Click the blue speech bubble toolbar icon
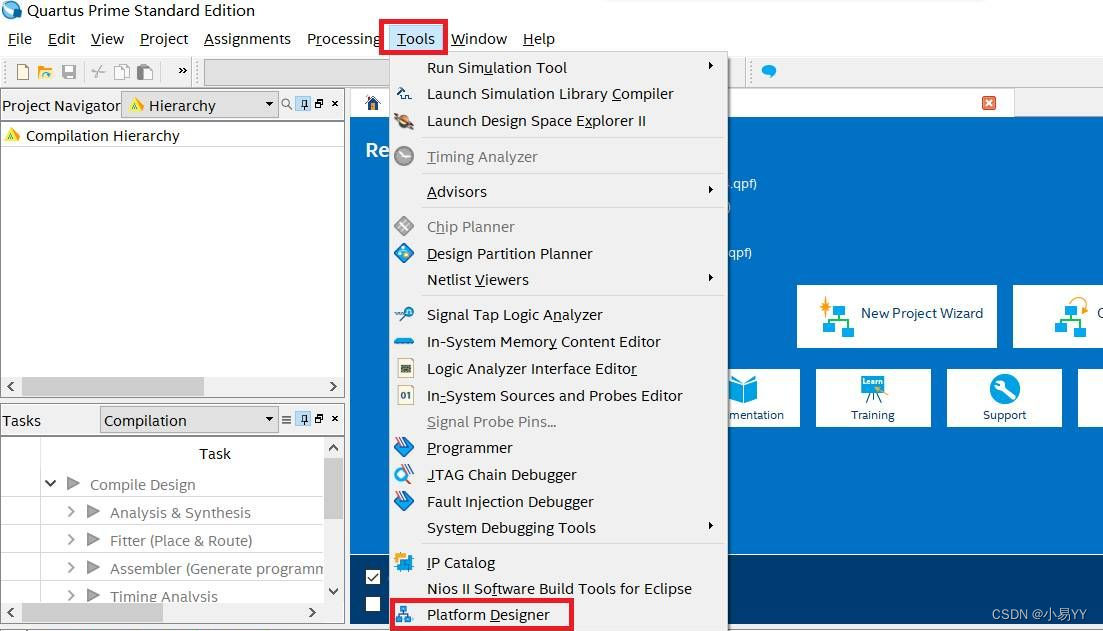The width and height of the screenshot is (1103, 631). tap(769, 71)
